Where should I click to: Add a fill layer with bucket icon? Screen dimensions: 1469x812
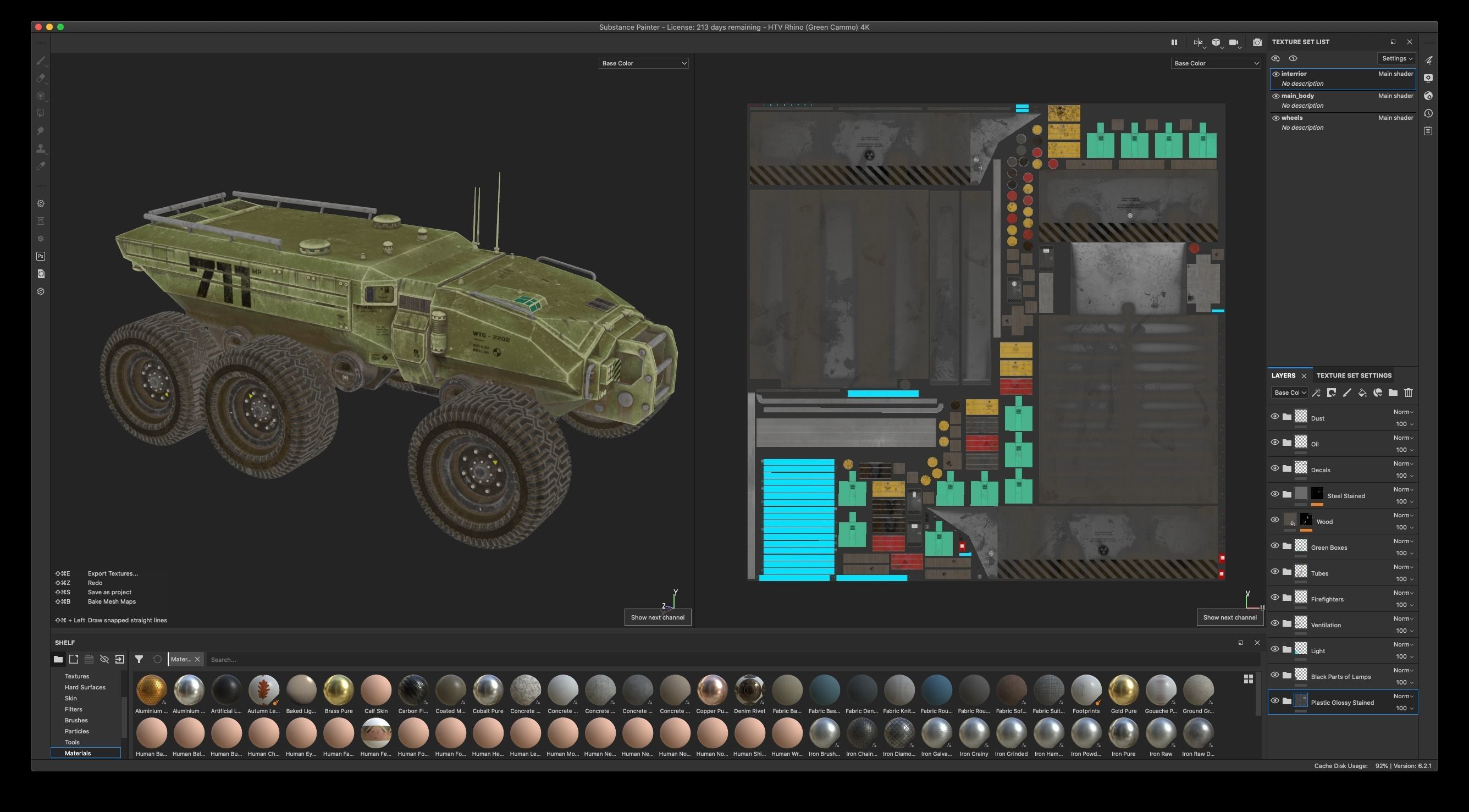[x=1362, y=393]
